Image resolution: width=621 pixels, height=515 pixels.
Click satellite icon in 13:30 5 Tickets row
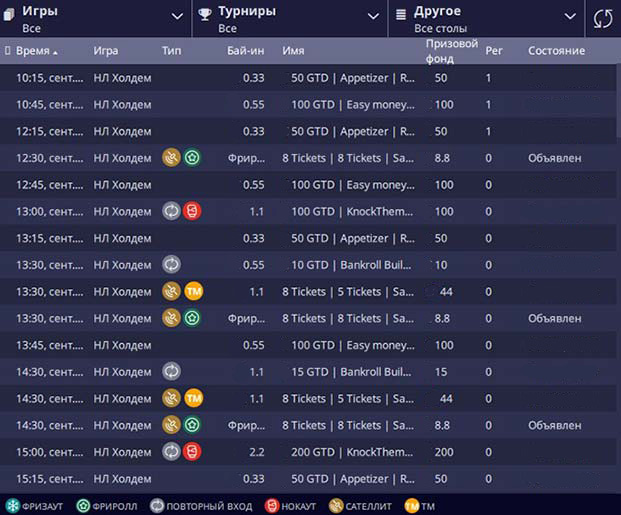[171, 292]
